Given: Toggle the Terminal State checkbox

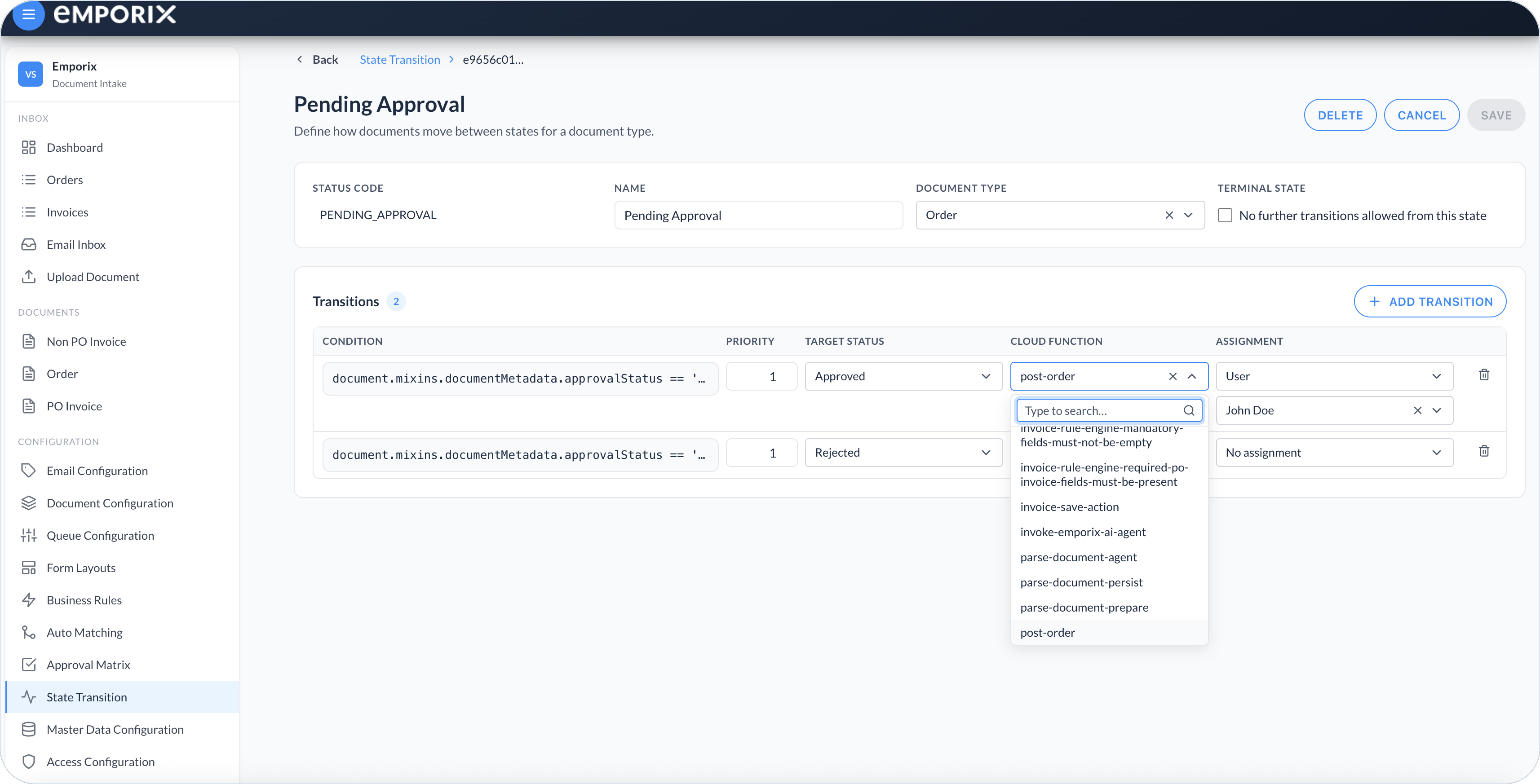Looking at the screenshot, I should coord(1225,215).
